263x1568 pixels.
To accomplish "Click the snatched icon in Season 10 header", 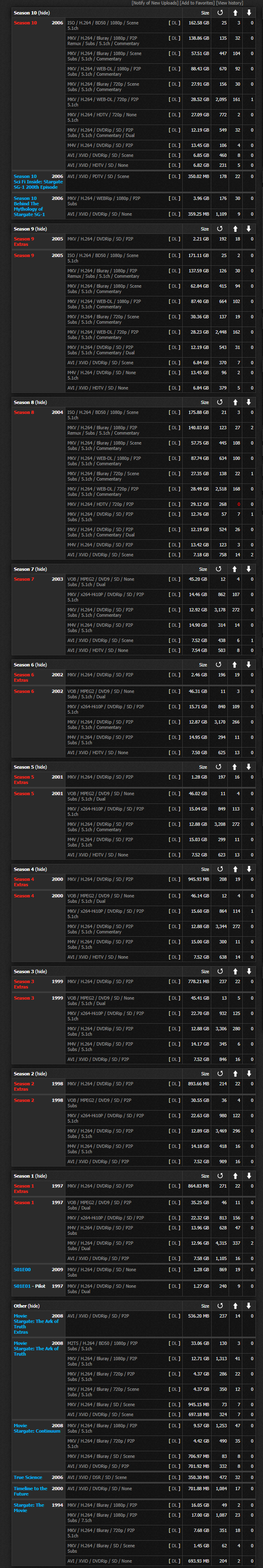I will [x=220, y=13].
